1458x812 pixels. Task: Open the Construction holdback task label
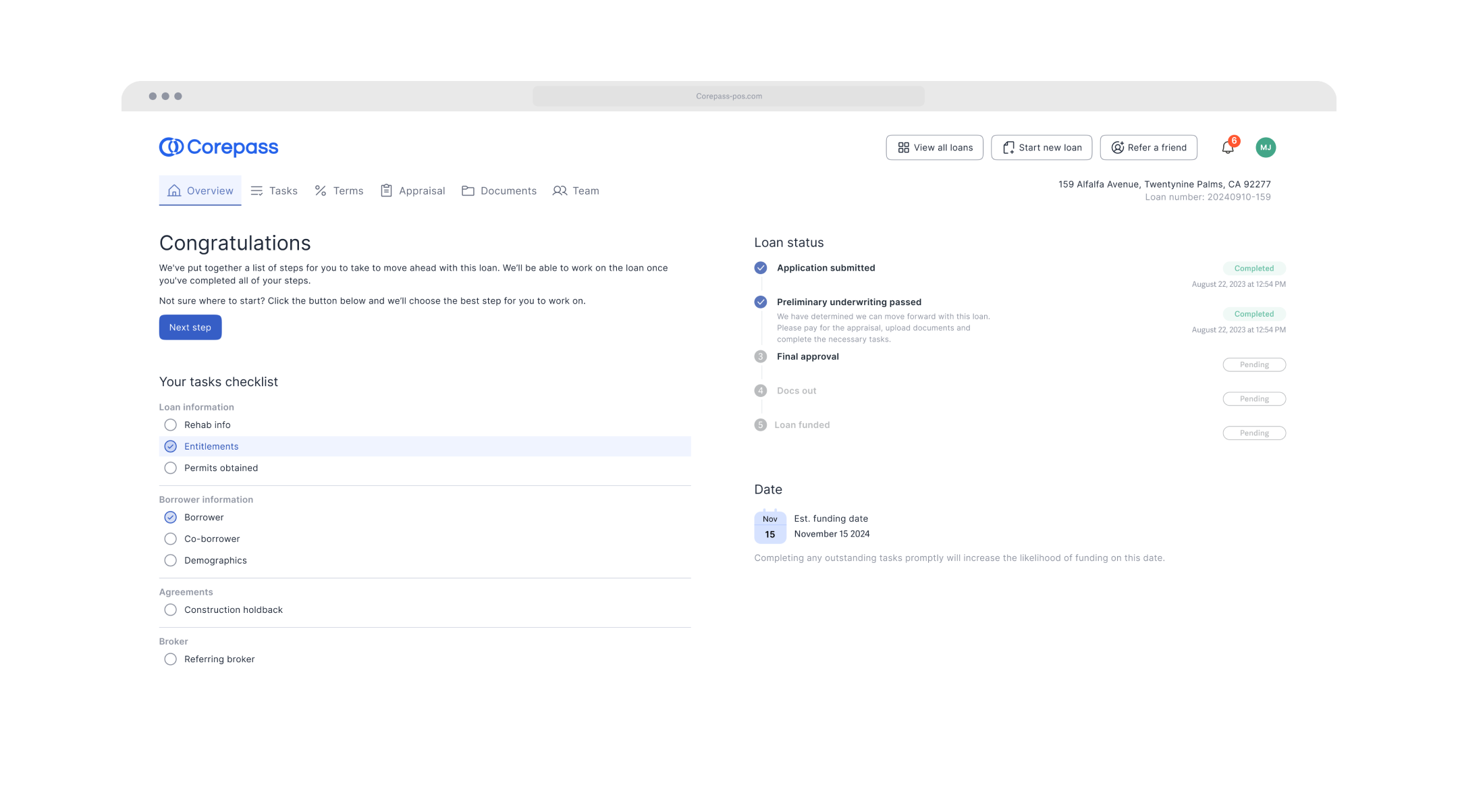pyautogui.click(x=234, y=610)
